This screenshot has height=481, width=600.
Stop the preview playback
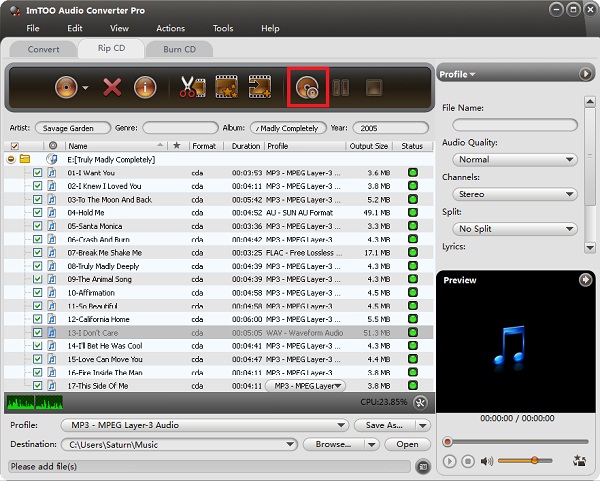(x=468, y=461)
